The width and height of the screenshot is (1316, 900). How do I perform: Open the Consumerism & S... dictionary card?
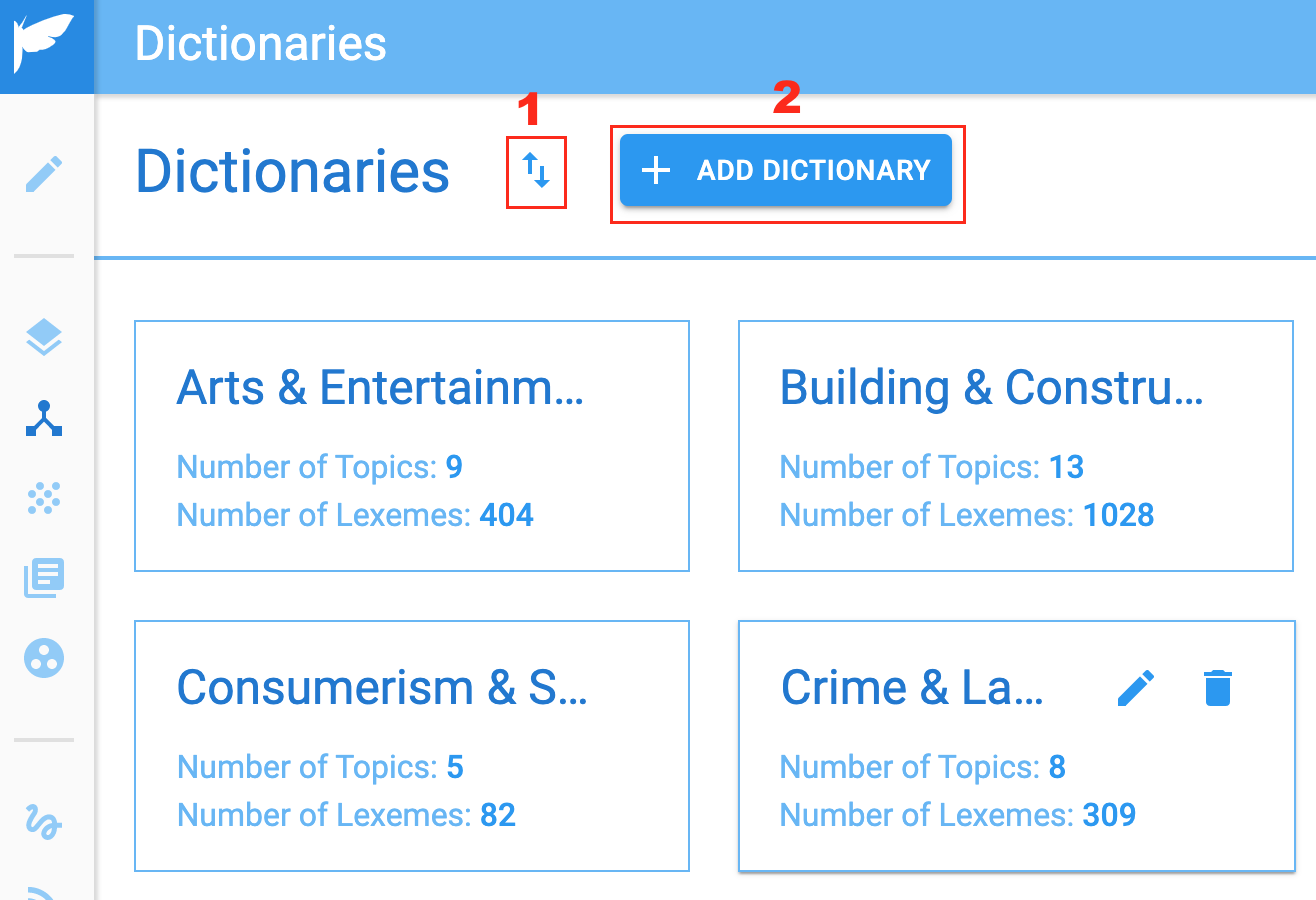[412, 746]
